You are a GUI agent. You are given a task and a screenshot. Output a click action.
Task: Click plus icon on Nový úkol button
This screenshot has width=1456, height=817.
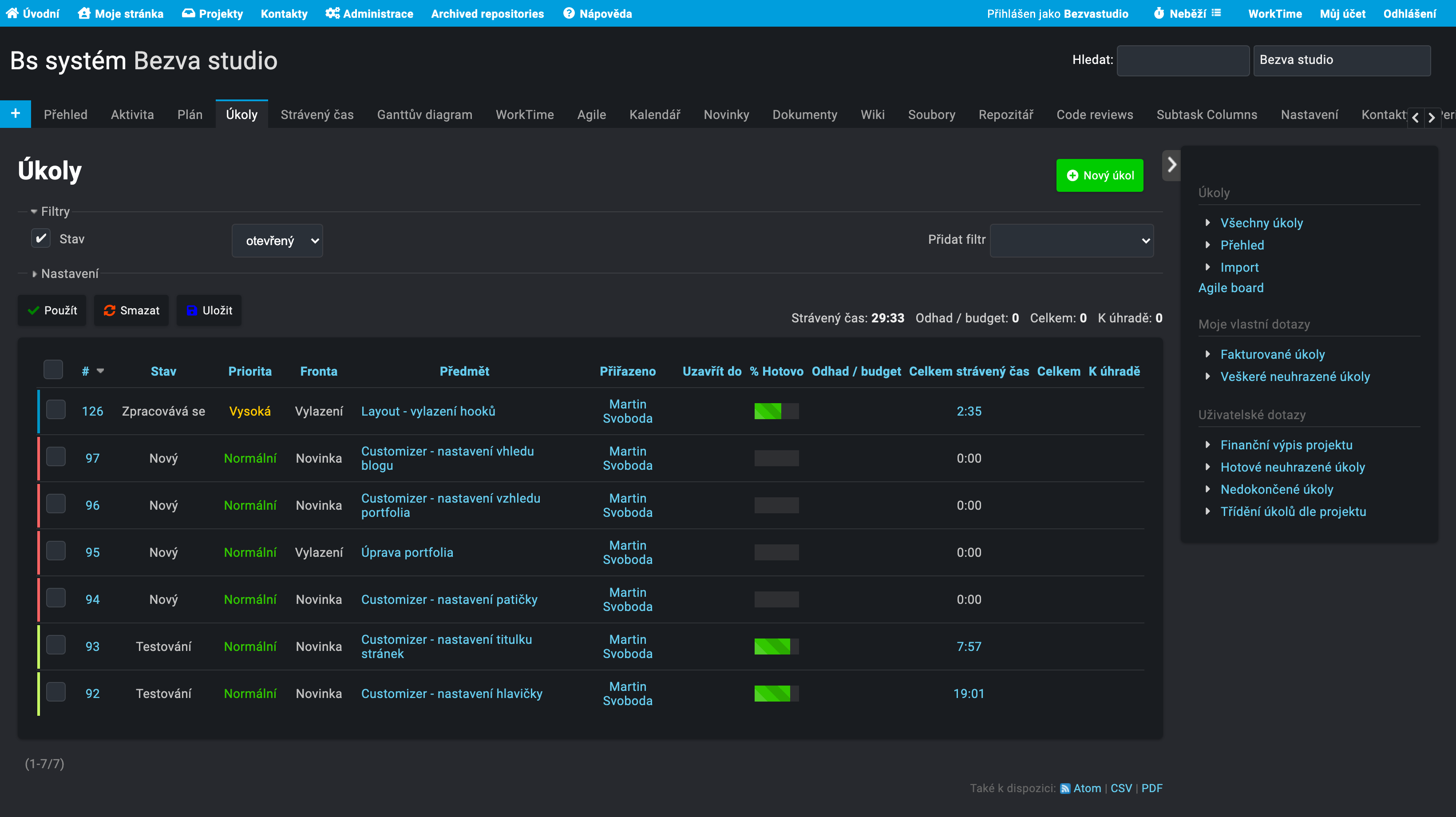click(x=1072, y=175)
